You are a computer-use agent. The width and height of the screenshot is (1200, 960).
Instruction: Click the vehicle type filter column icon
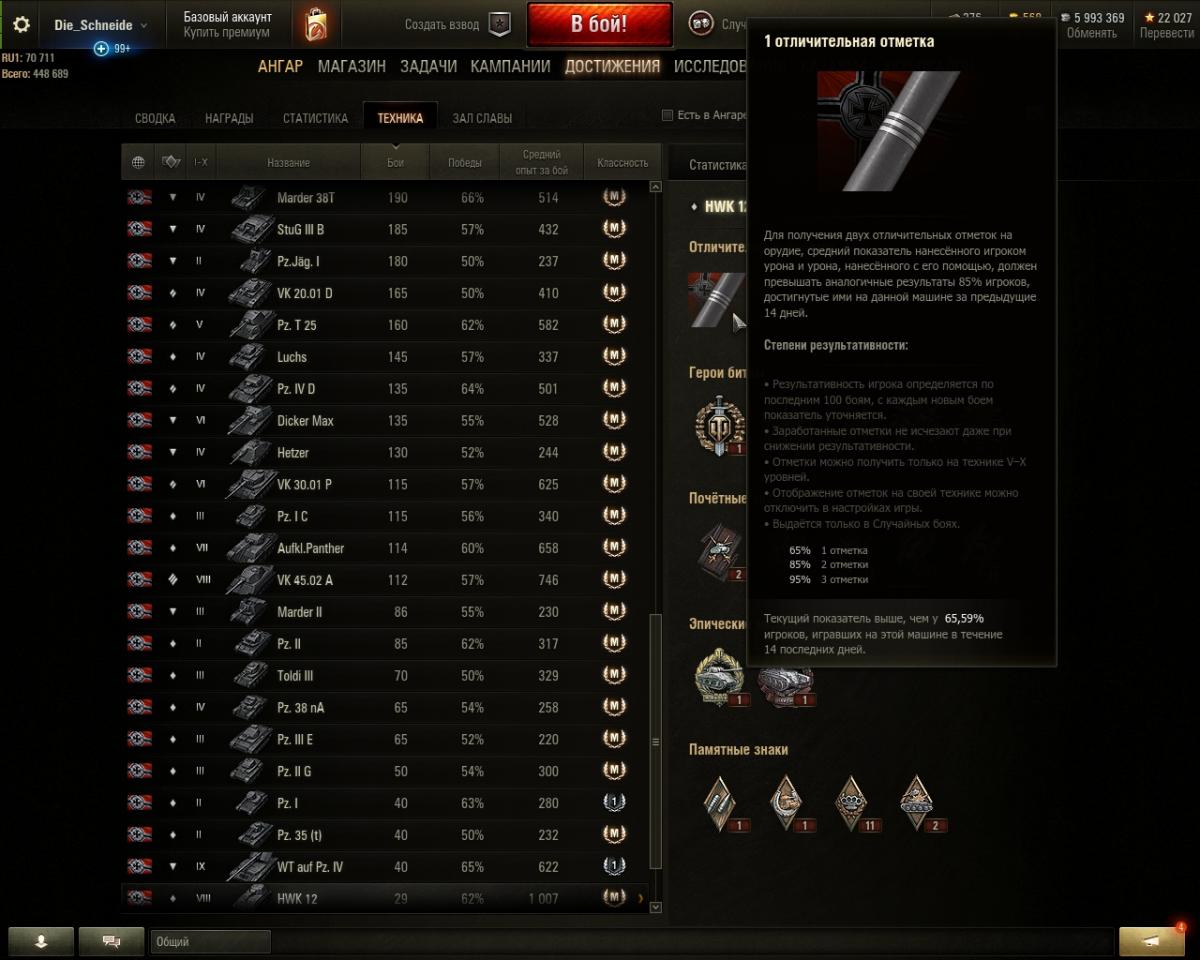point(171,162)
